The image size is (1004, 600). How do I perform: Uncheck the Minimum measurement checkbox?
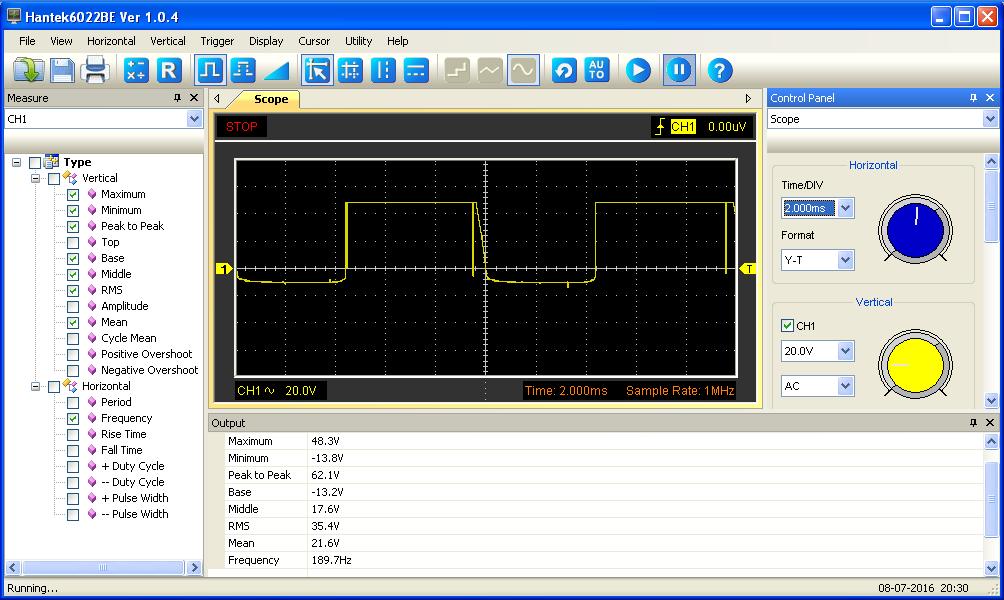click(x=73, y=211)
